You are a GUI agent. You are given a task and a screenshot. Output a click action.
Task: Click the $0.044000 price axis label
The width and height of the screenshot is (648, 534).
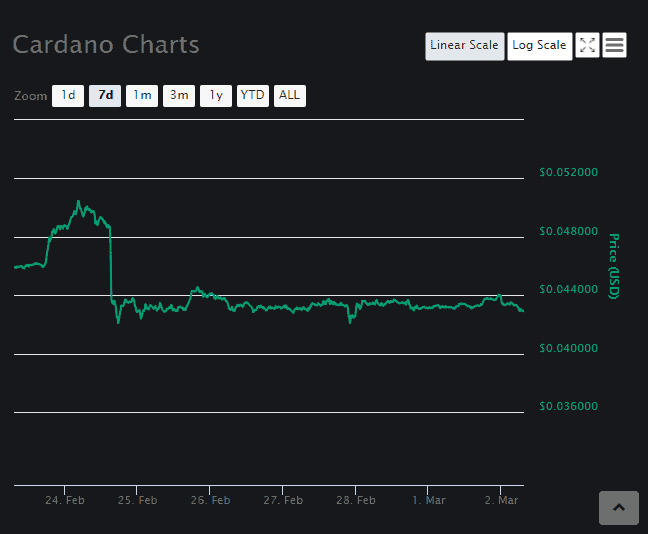[x=568, y=289]
